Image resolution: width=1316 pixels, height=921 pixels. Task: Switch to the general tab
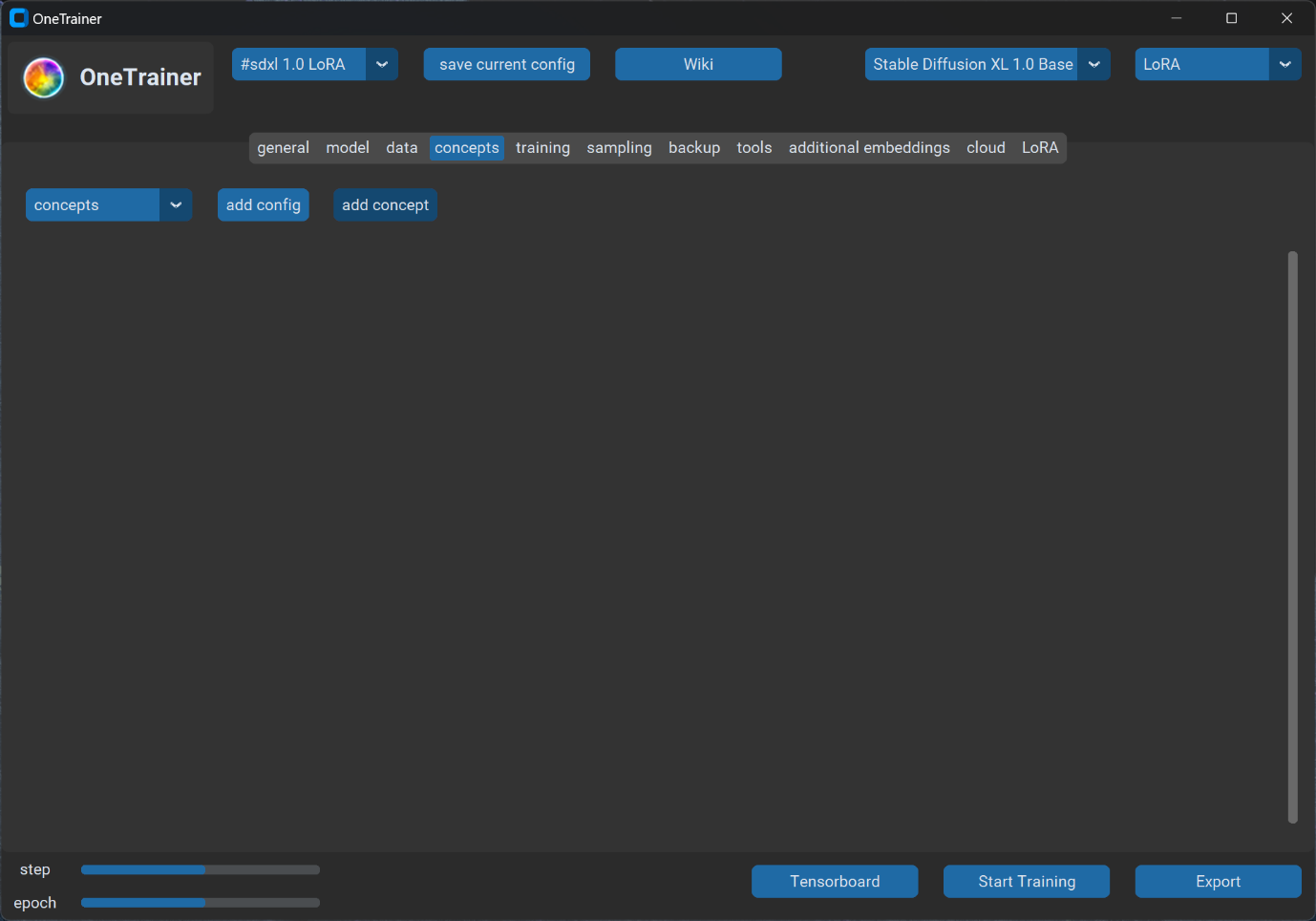pos(283,147)
